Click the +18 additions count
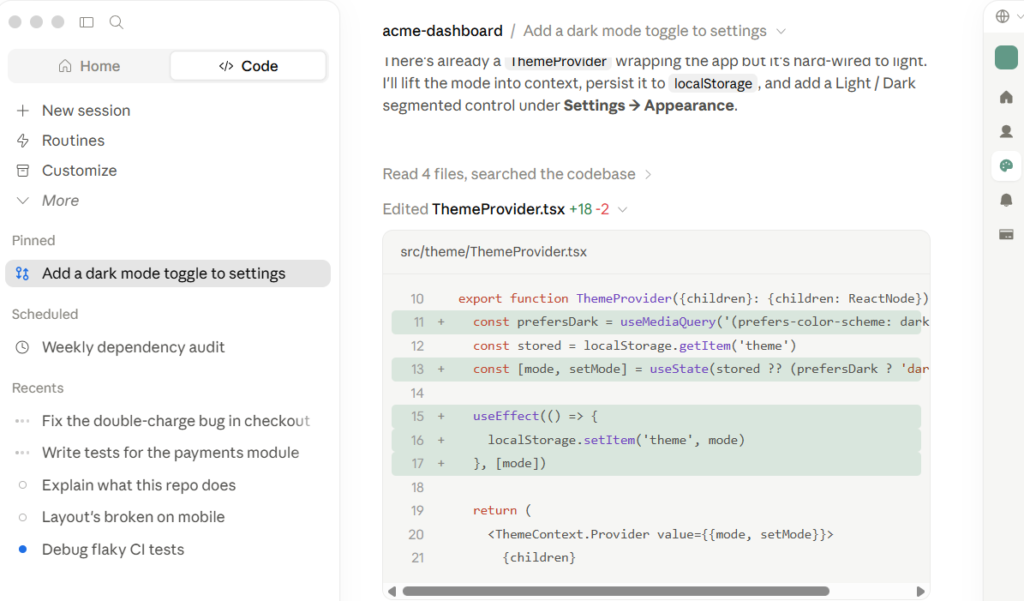Screen dimensions: 1024x601 tap(581, 209)
